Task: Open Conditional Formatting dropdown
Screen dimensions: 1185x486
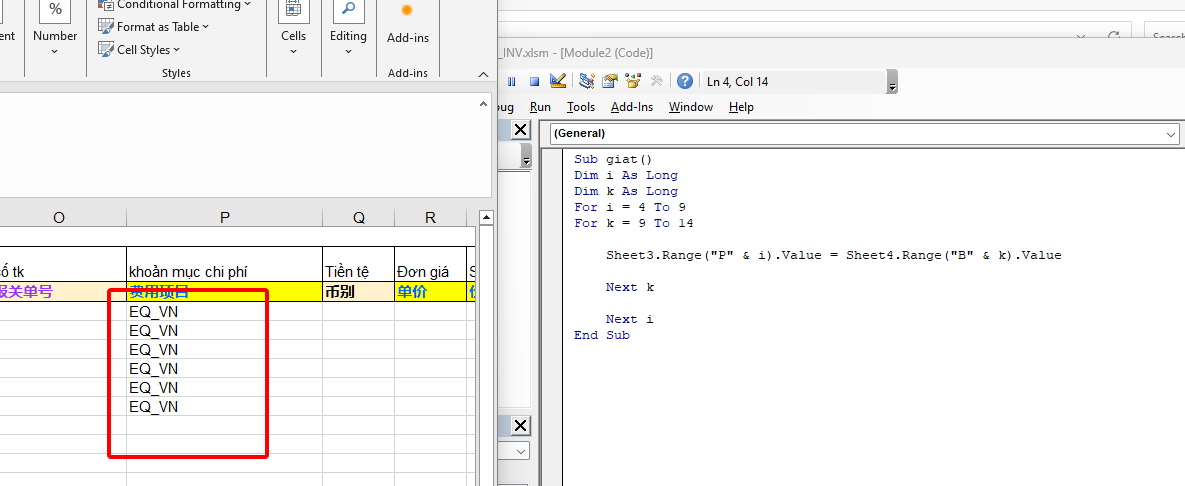Action: 247,5
